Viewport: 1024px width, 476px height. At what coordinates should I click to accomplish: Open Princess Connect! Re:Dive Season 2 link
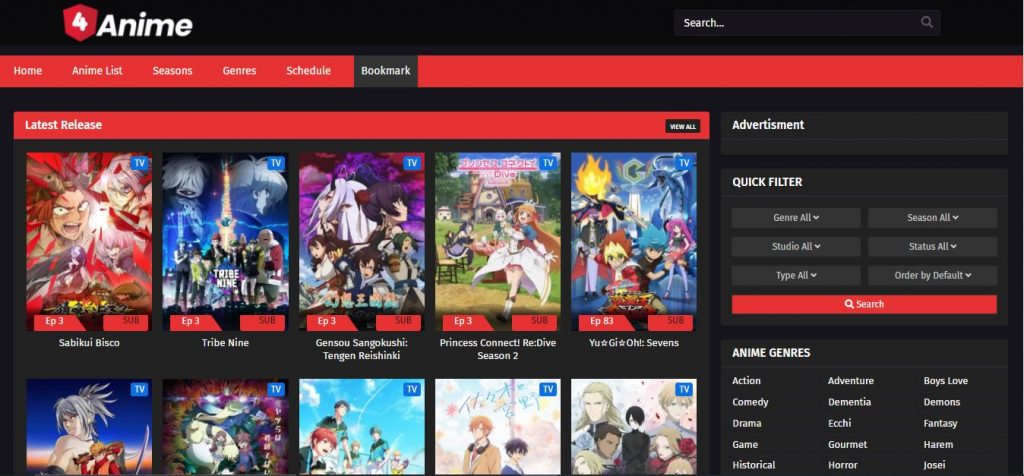click(498, 349)
